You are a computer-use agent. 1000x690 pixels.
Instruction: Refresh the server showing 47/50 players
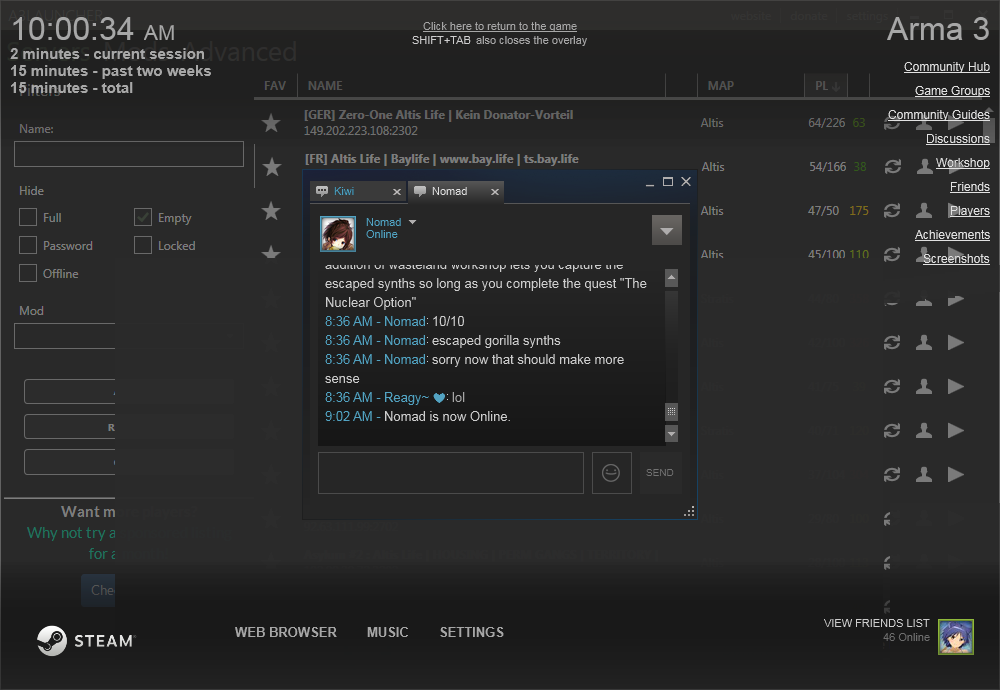(892, 210)
